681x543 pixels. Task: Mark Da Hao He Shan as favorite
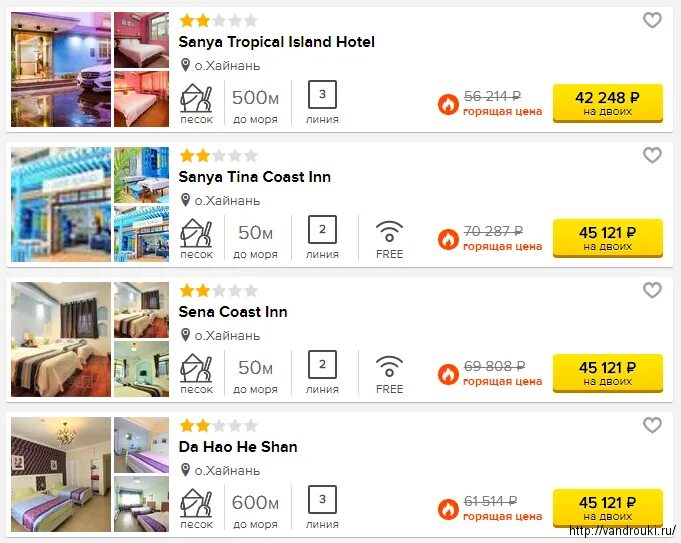tap(652, 425)
